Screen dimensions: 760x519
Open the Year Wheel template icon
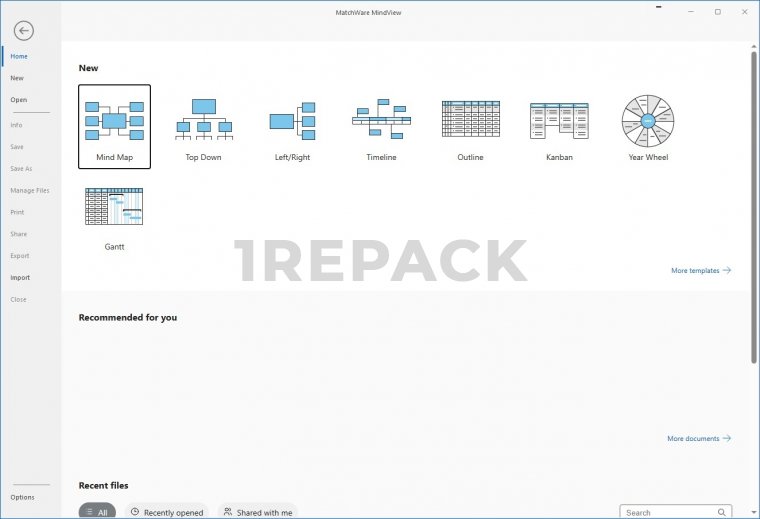pos(648,120)
